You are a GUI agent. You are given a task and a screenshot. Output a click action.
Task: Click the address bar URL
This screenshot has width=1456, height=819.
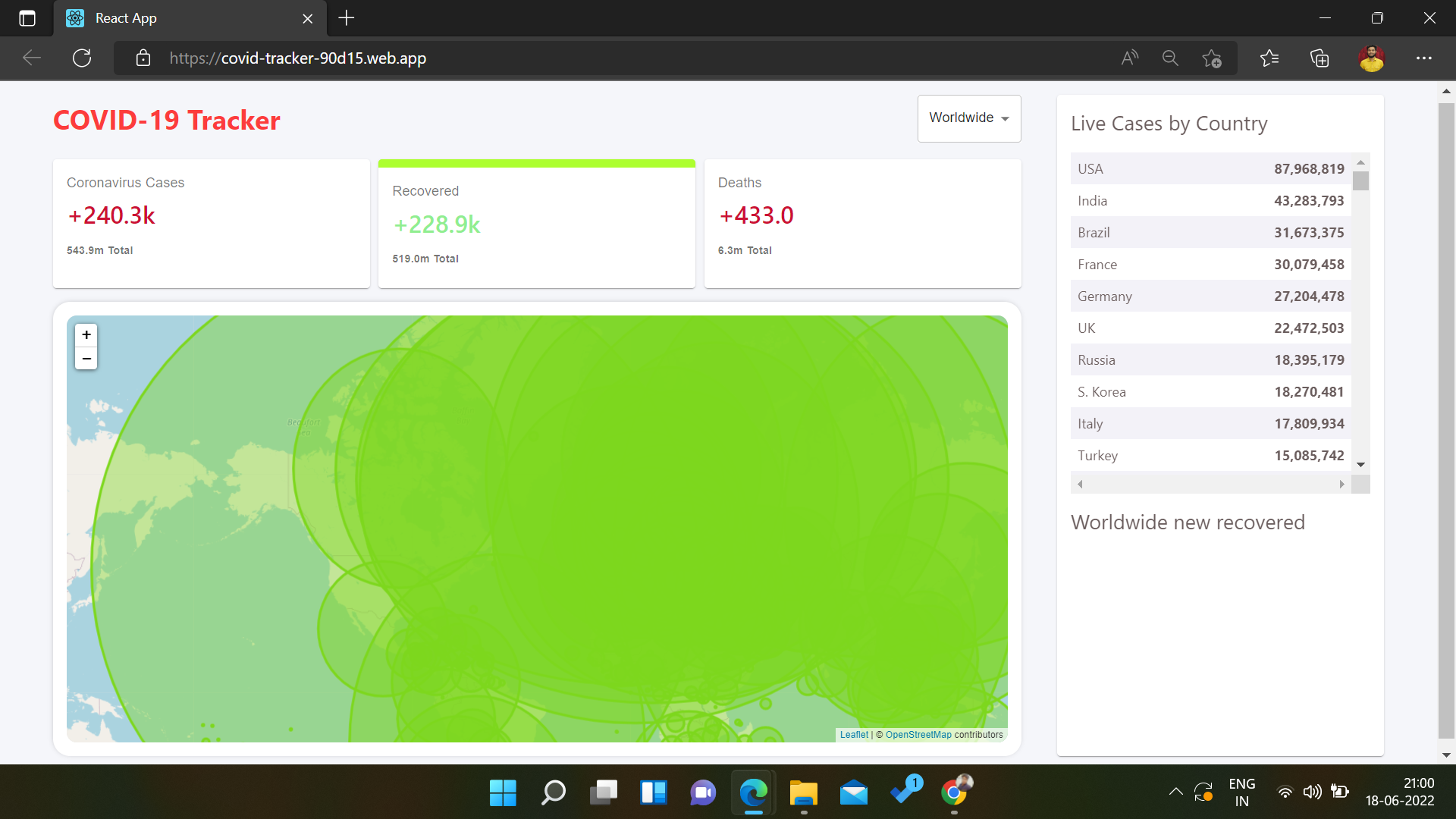[x=298, y=58]
